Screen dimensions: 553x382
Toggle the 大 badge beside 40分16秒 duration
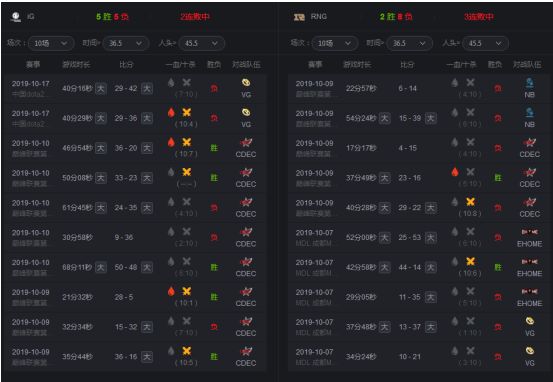click(101, 89)
